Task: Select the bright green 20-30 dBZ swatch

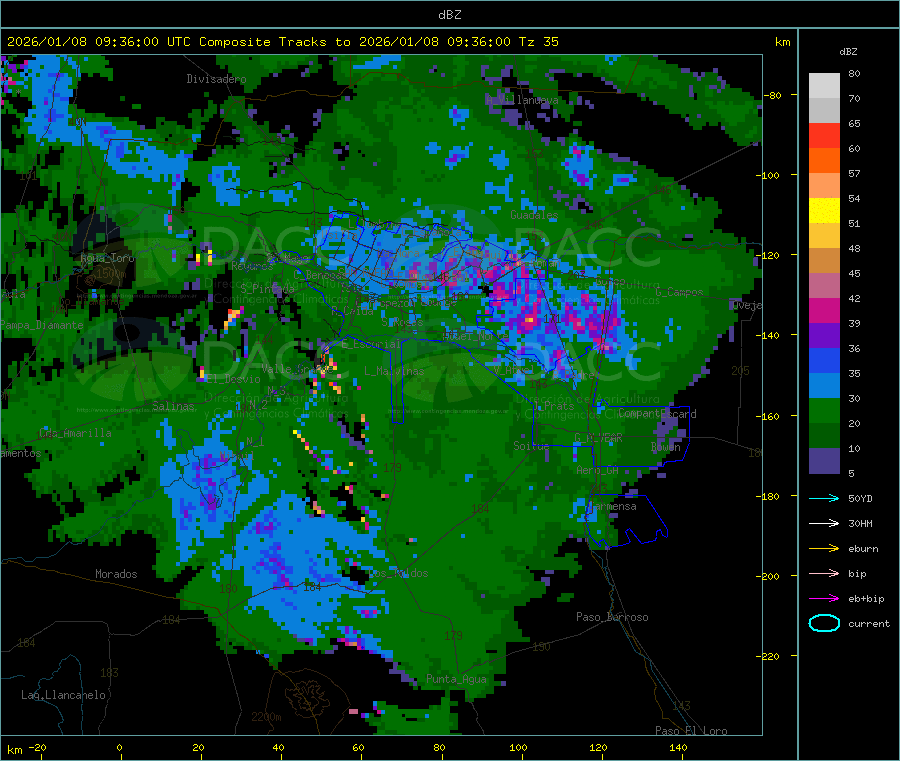Action: coord(824,411)
